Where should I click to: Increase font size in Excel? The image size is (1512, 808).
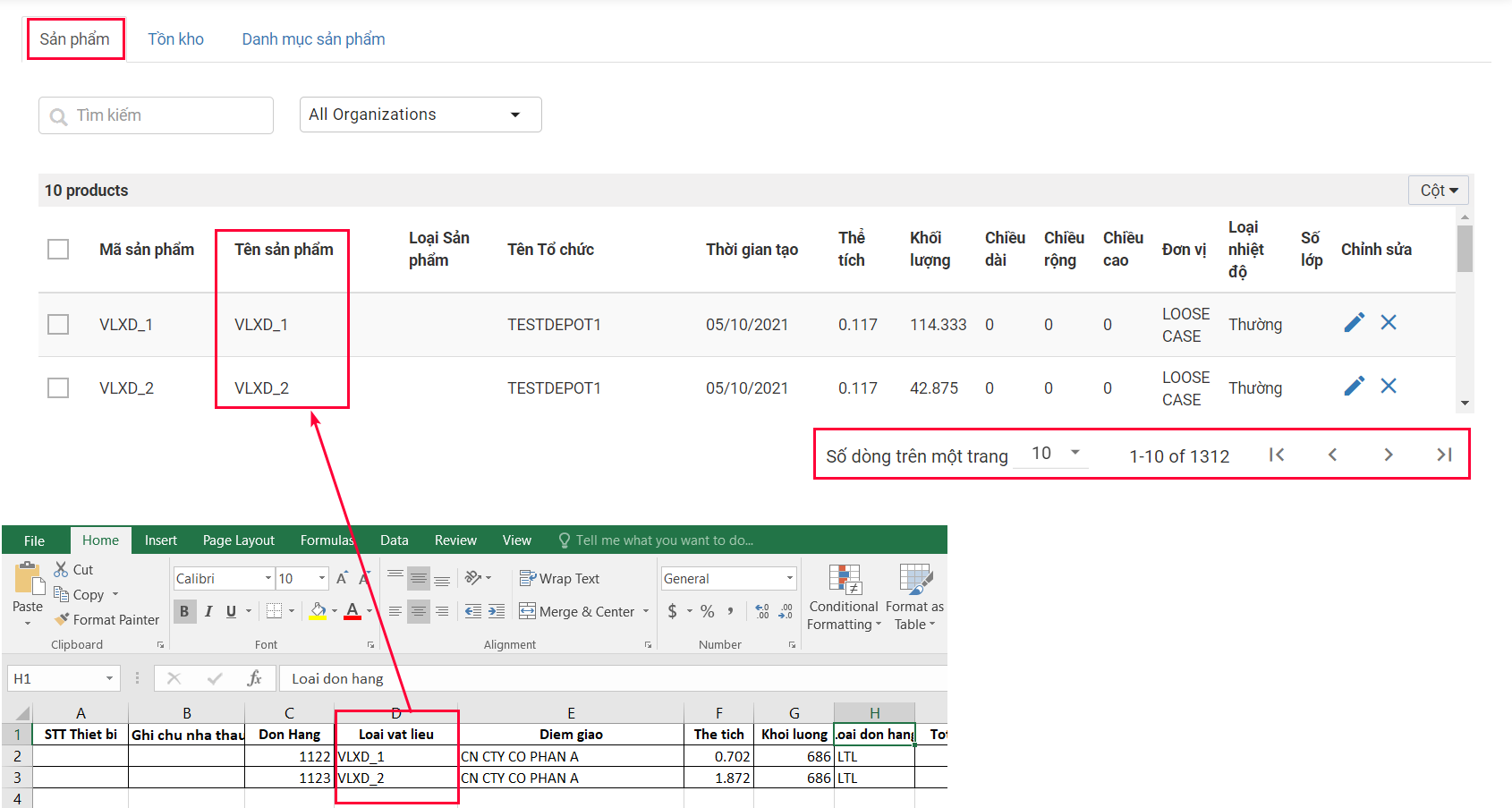[x=342, y=579]
